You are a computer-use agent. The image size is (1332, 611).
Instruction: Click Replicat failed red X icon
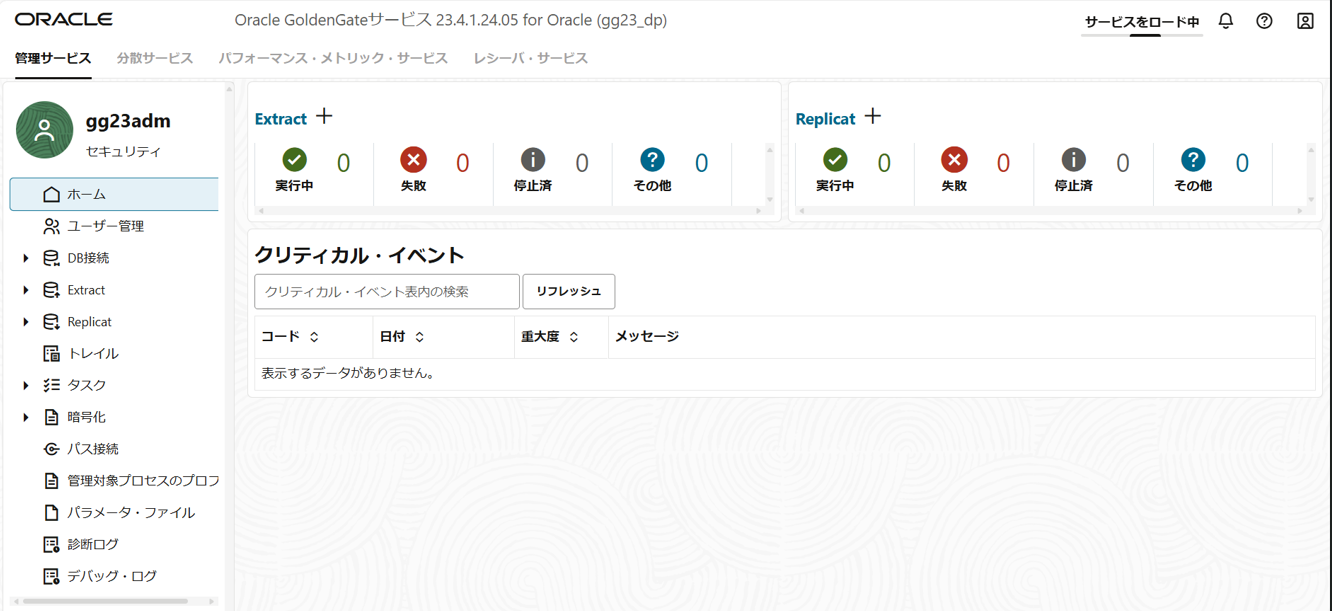pyautogui.click(x=954, y=160)
